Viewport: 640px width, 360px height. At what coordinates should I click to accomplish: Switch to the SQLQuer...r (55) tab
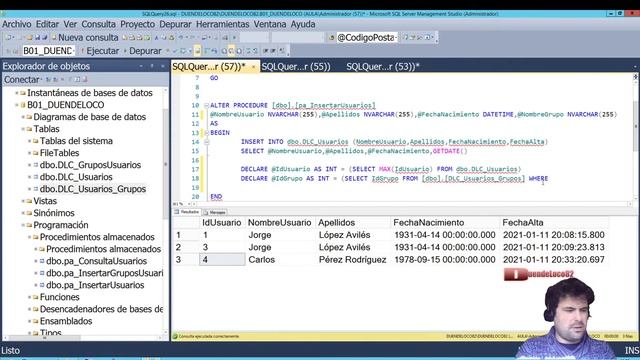(296, 67)
